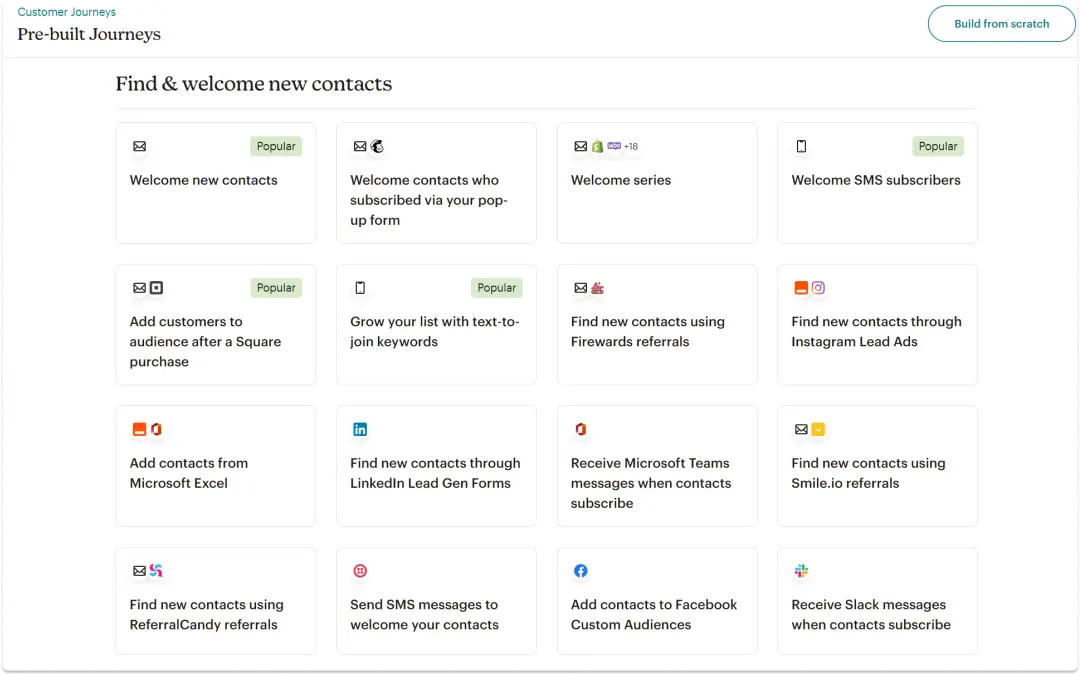Click the Popular badge on Square purchase card
1080x675 pixels.
tap(276, 288)
